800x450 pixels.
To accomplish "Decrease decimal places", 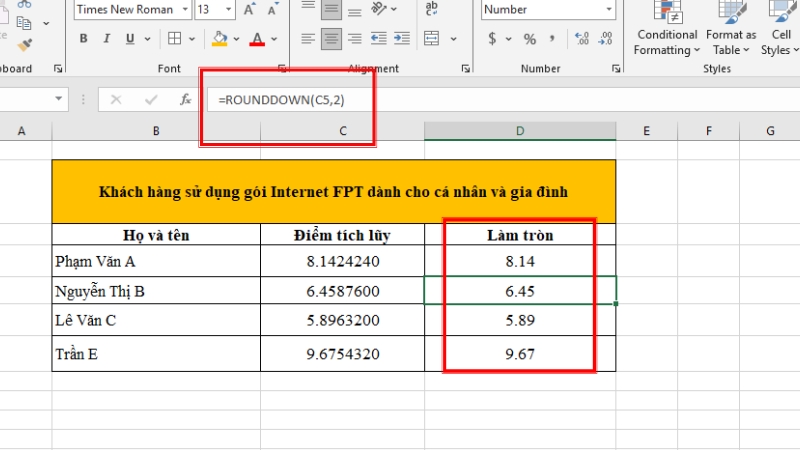I will 605,39.
